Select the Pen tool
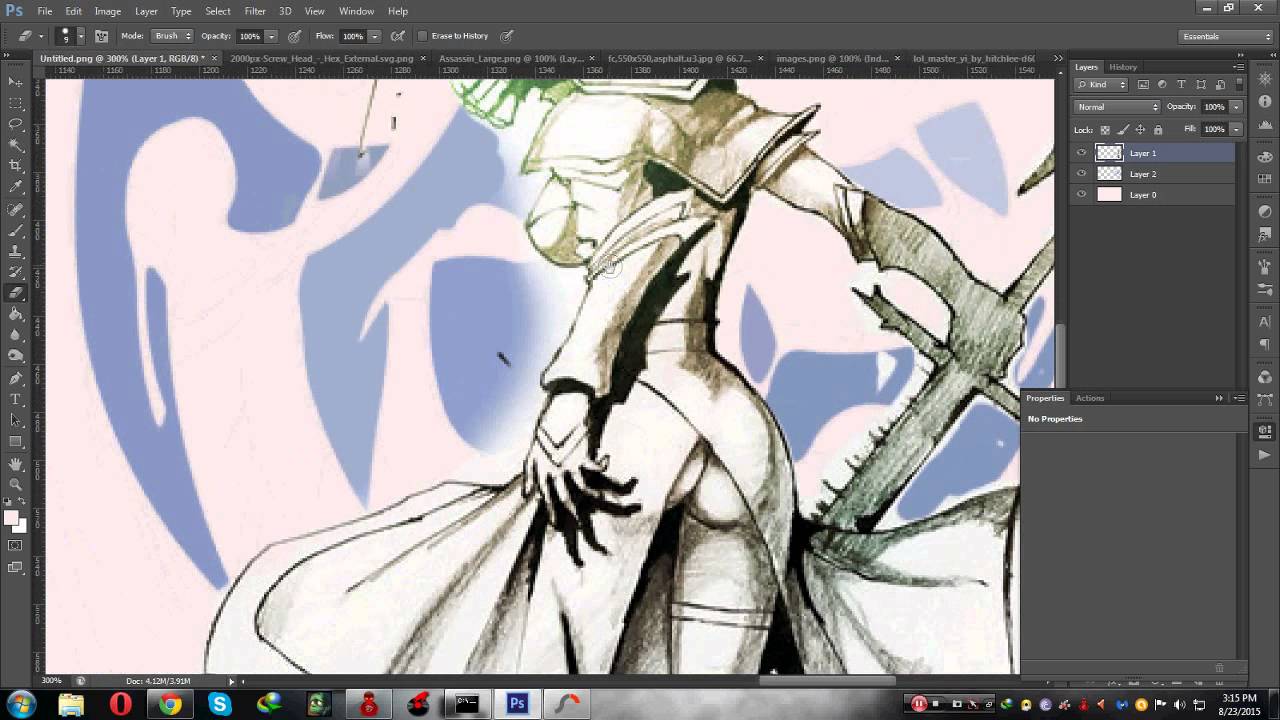 15,379
